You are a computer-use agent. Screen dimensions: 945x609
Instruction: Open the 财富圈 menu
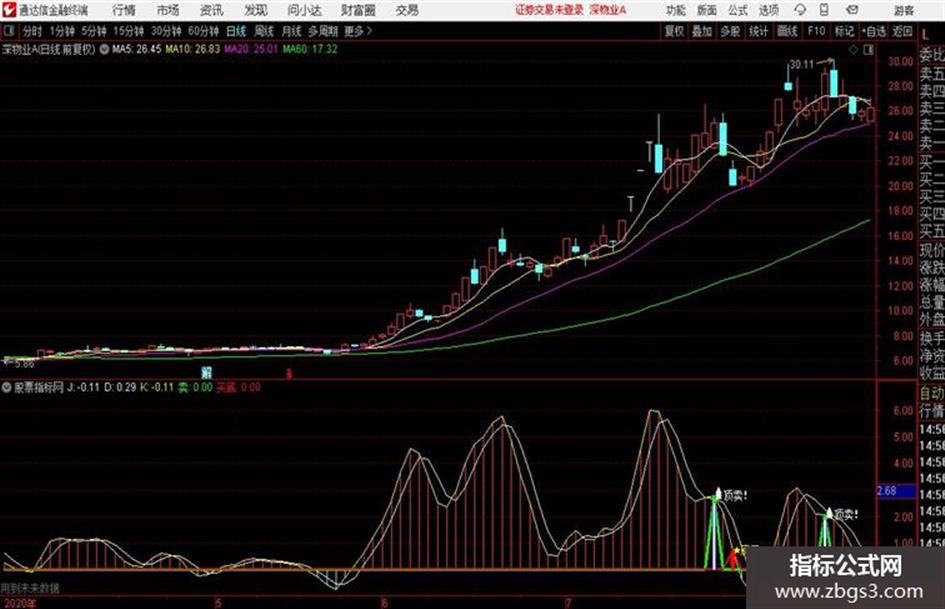(358, 10)
